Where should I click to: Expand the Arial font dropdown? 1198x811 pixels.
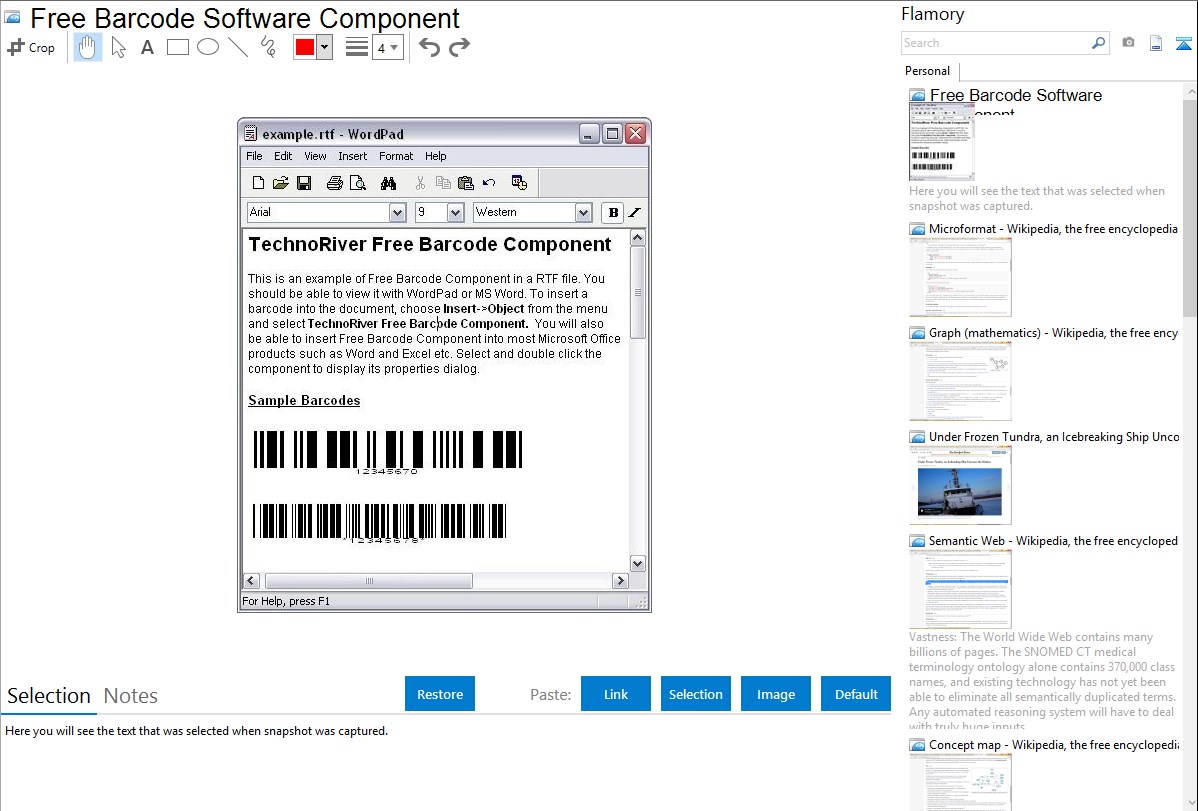pos(397,212)
